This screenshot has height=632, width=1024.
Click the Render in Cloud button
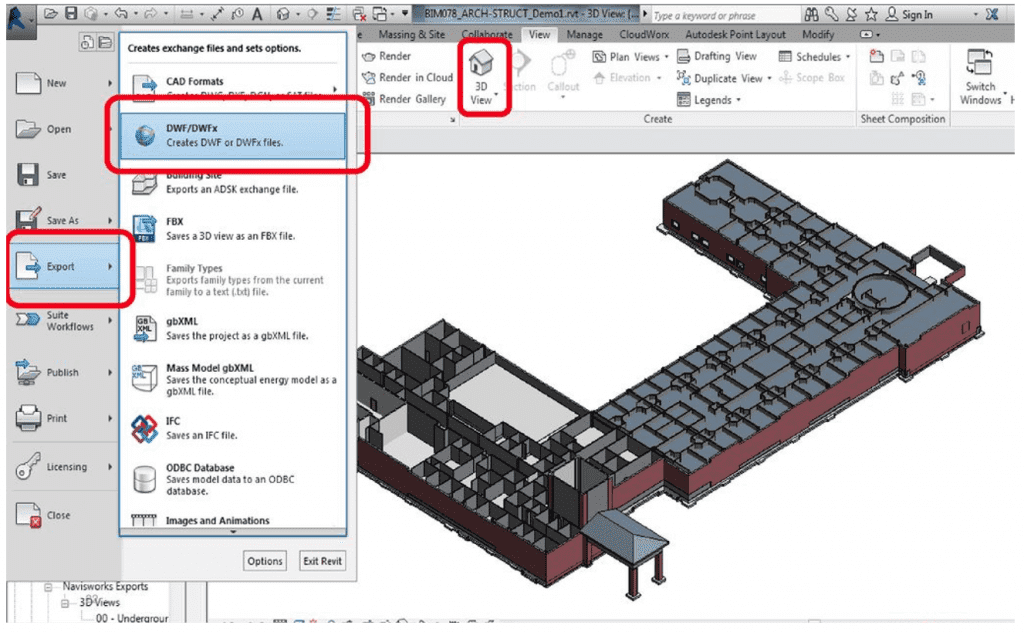pos(408,78)
